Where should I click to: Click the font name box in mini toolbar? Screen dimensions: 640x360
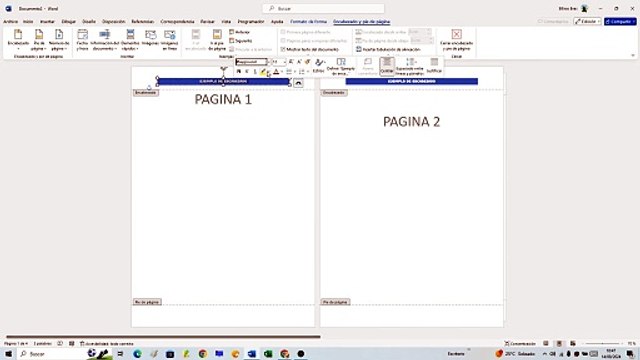(251, 62)
